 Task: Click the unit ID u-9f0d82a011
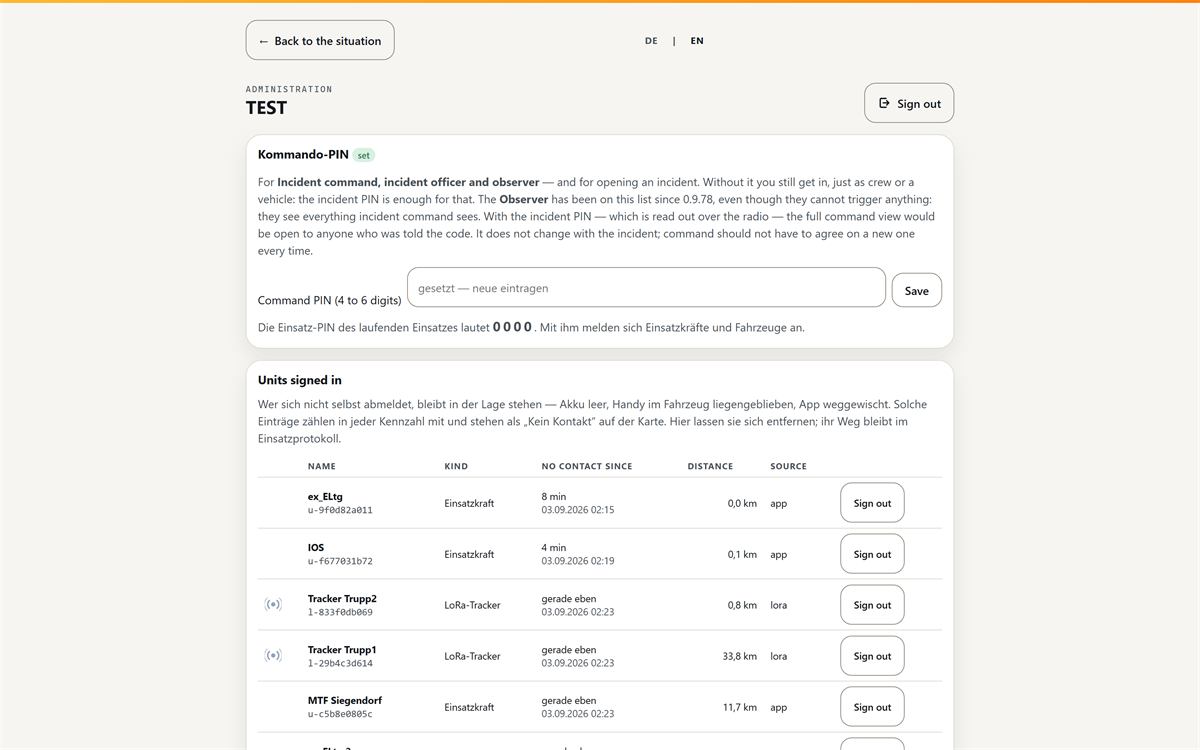[x=340, y=510]
